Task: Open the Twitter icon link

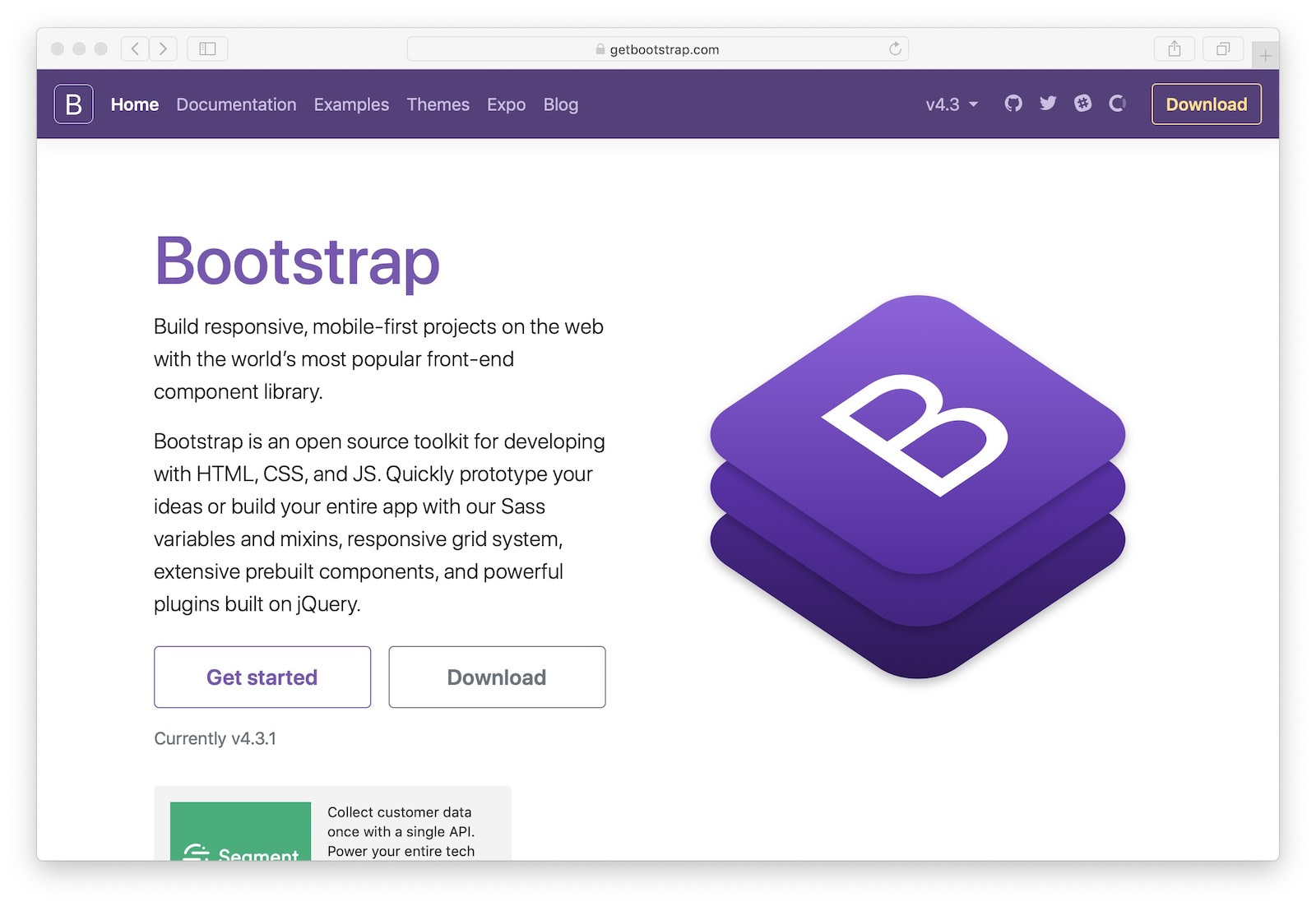Action: coord(1048,104)
